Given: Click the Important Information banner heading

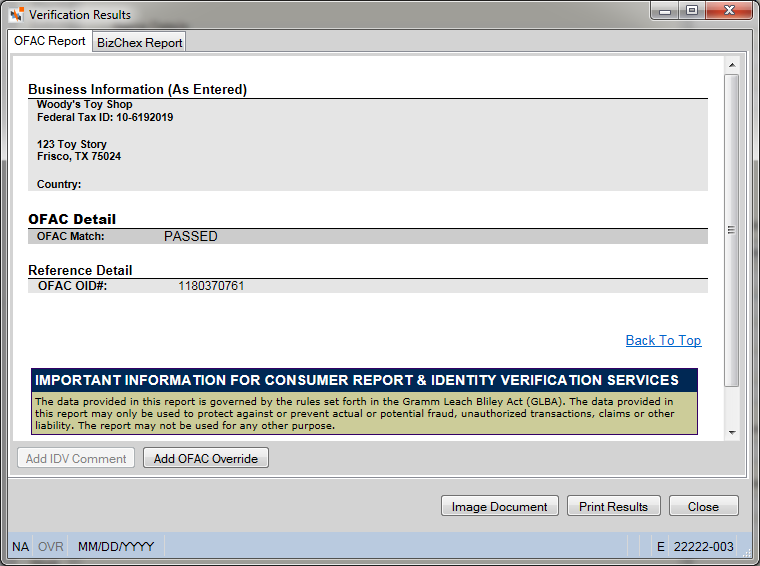Looking at the screenshot, I should (x=357, y=380).
